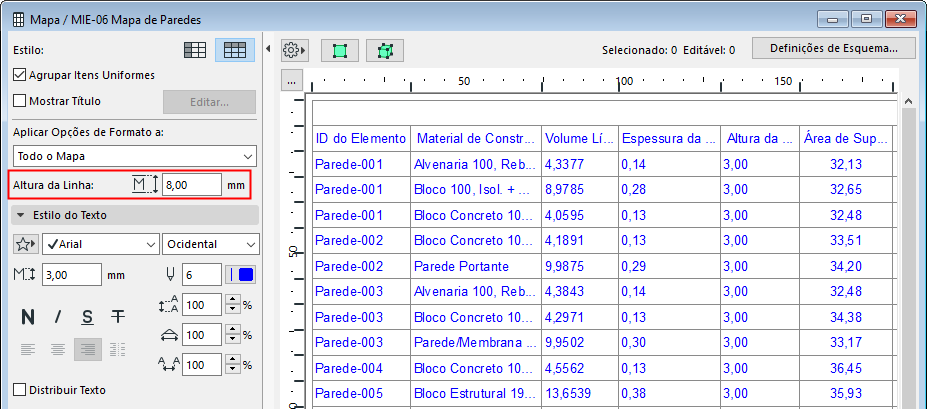Open the Todo o Mapa dropdown
Image resolution: width=927 pixels, height=409 pixels.
click(x=135, y=156)
